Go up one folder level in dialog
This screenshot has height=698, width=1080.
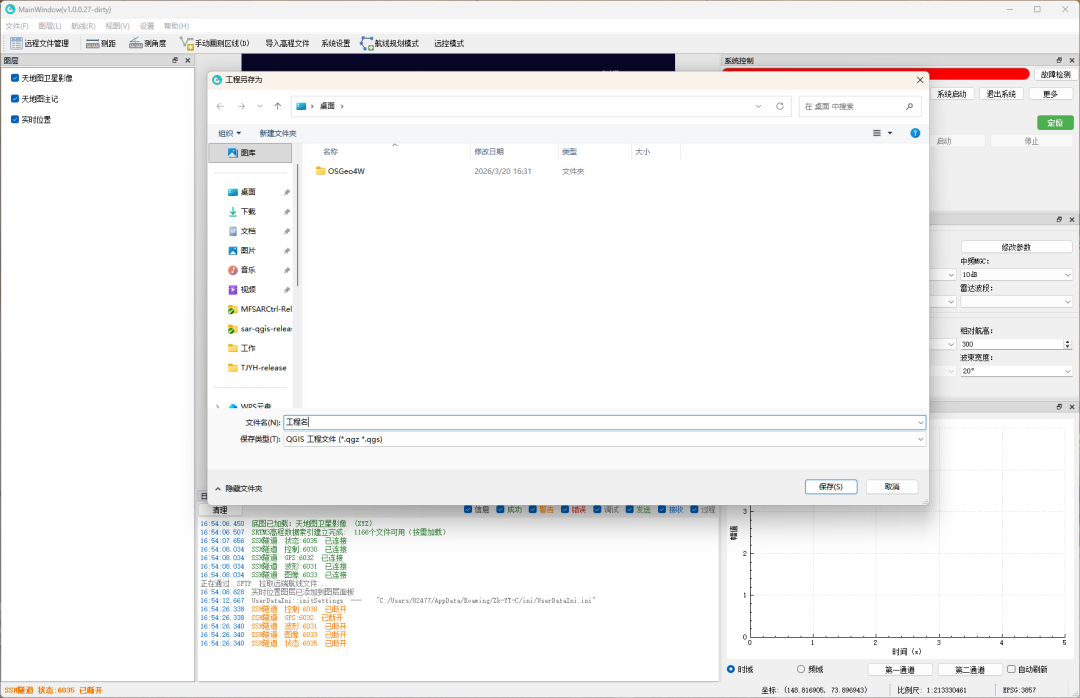click(x=278, y=106)
